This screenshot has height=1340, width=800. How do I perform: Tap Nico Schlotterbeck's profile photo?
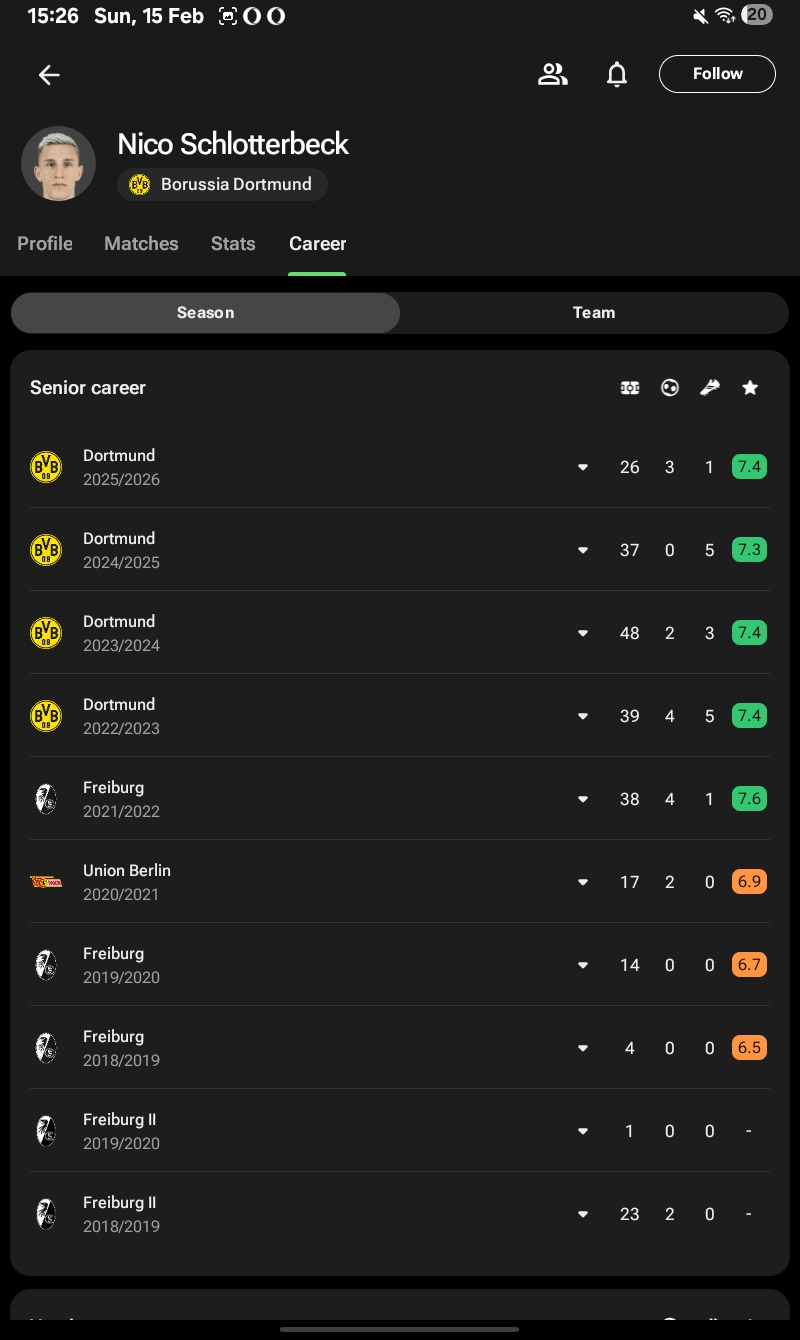tap(58, 163)
